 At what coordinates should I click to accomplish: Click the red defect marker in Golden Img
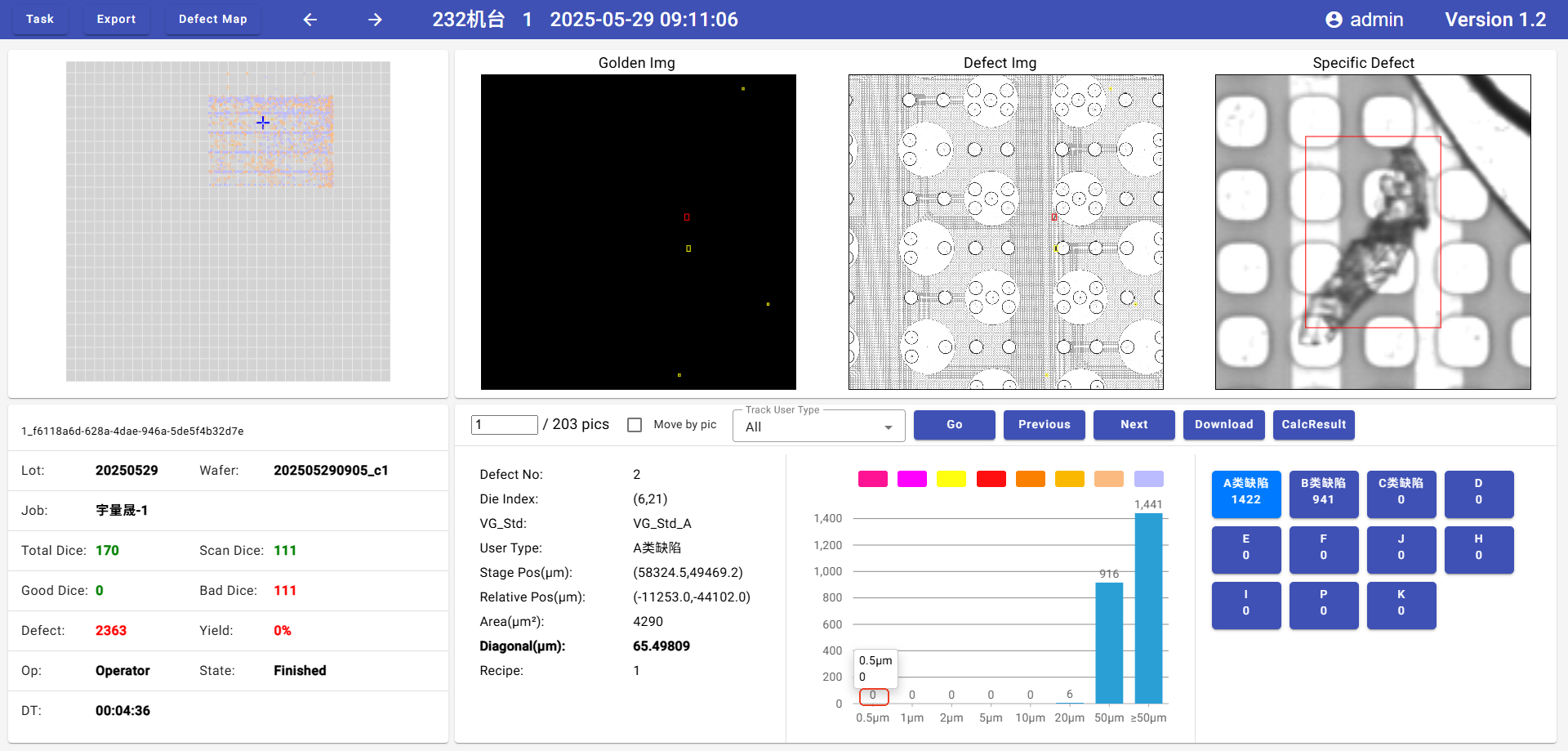[687, 217]
